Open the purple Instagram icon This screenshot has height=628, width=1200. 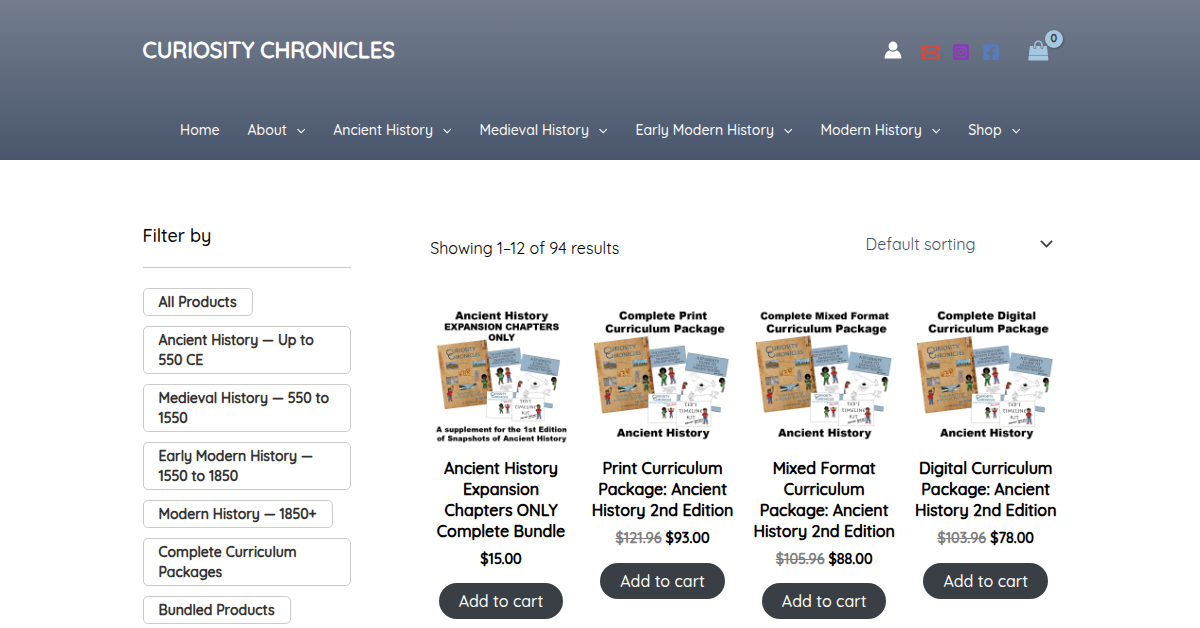[961, 52]
